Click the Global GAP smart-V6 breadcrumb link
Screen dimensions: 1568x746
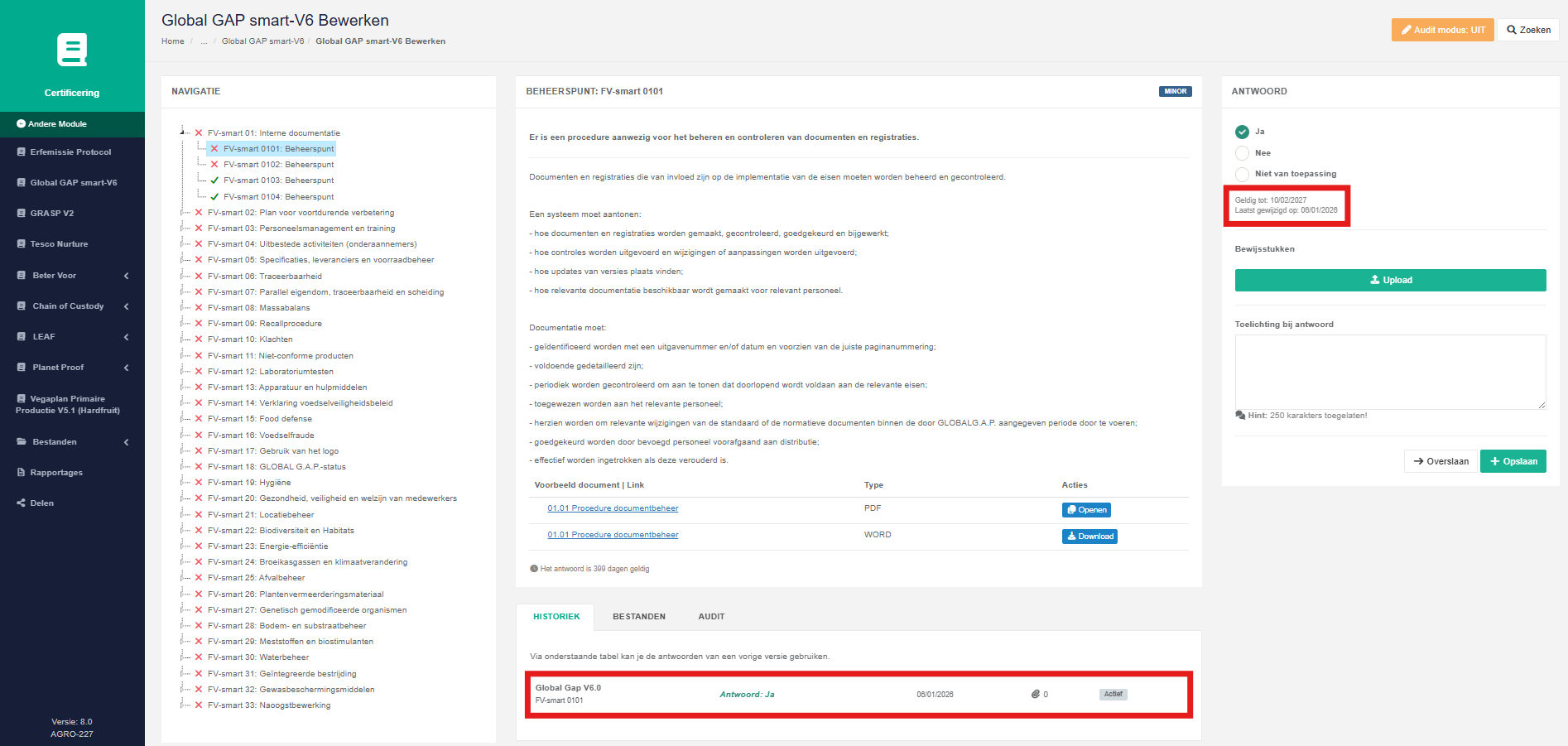point(262,41)
